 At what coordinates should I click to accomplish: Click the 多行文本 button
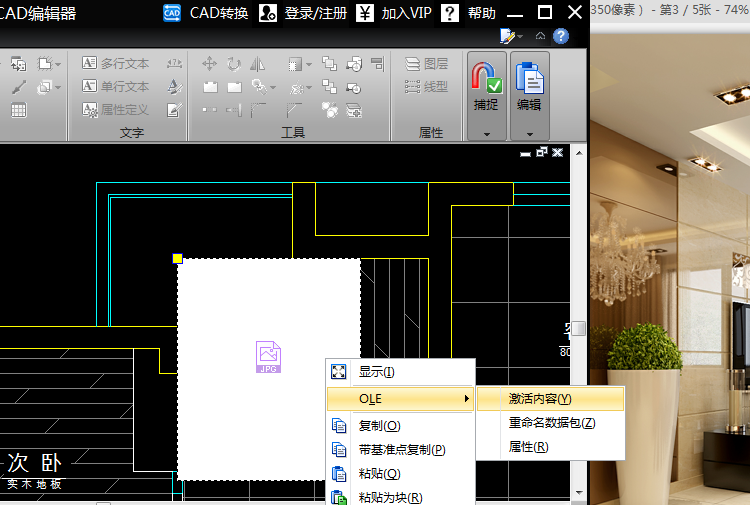pyautogui.click(x=116, y=63)
